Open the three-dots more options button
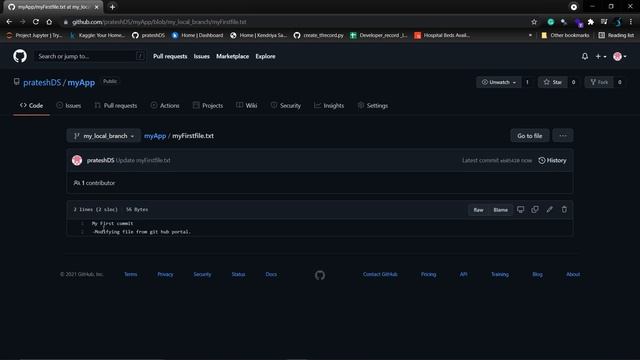The height and width of the screenshot is (360, 640). coord(563,136)
